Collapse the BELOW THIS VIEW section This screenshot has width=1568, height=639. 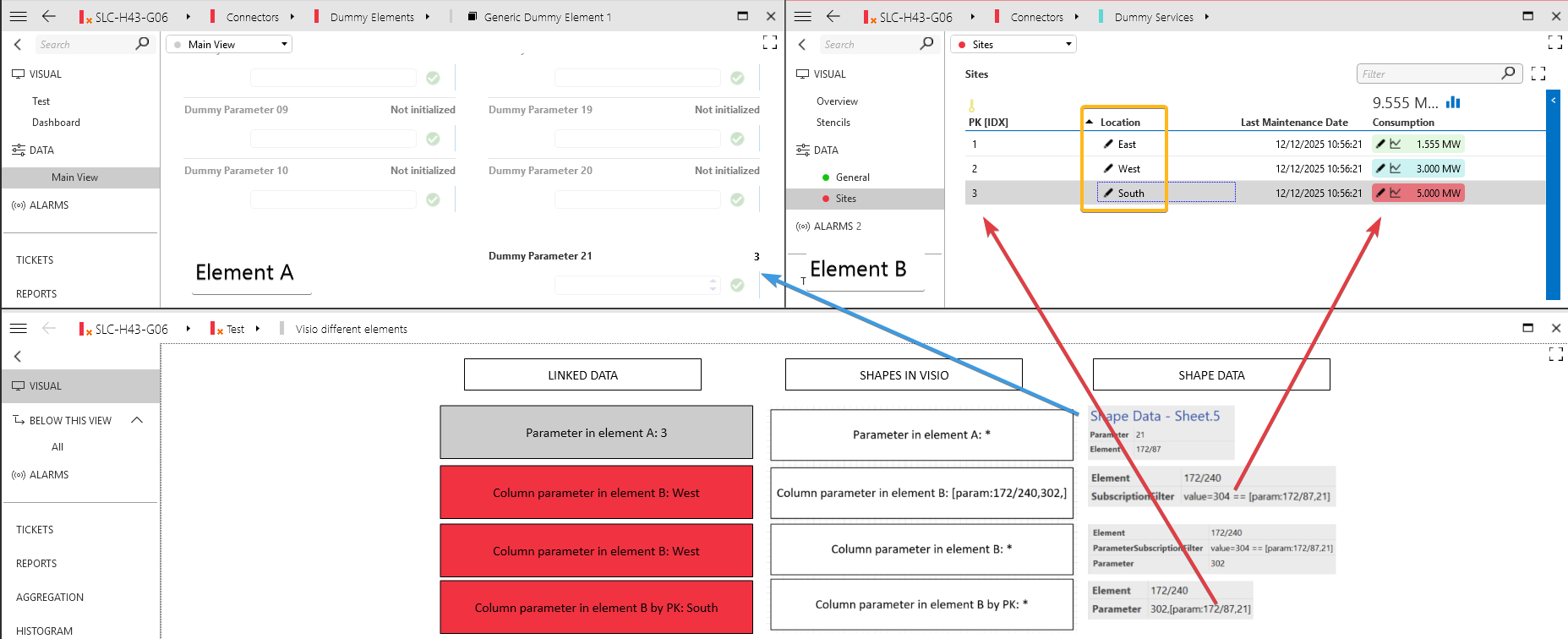[137, 420]
